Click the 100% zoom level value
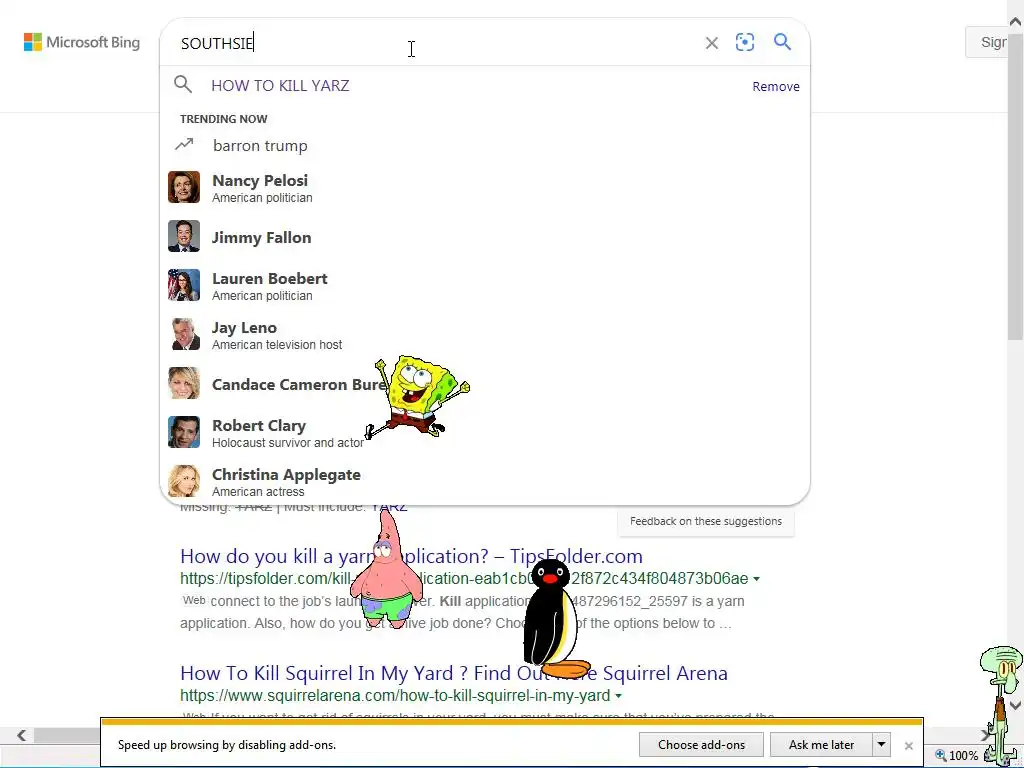This screenshot has width=1024, height=768. click(x=963, y=756)
